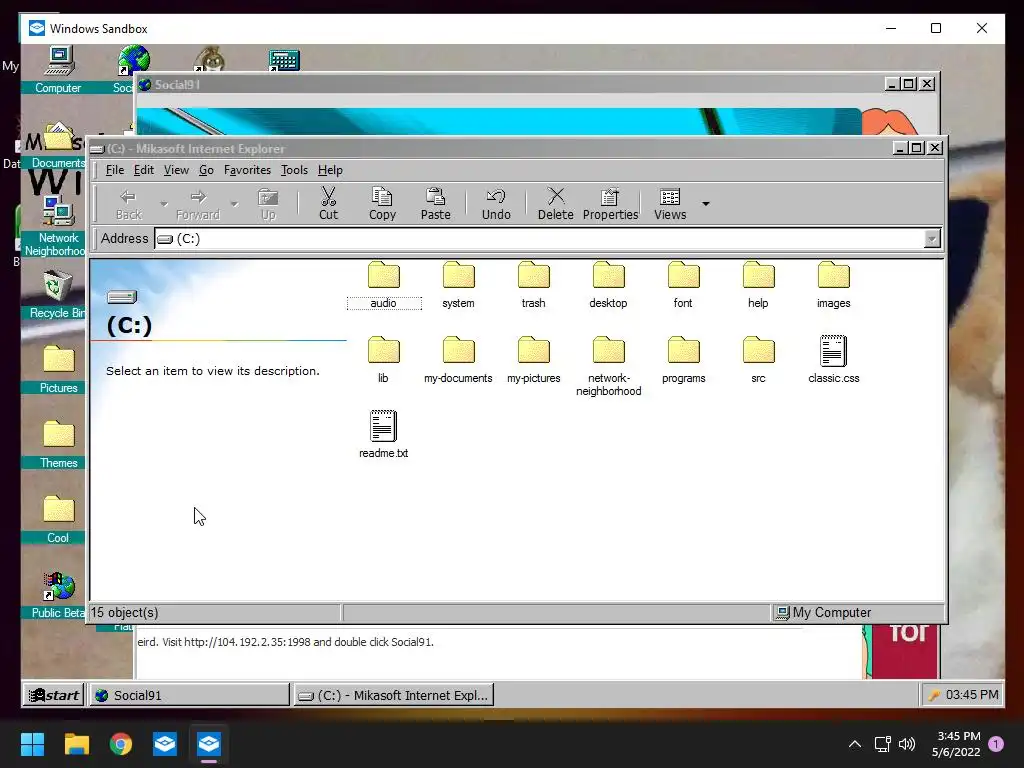1024x768 pixels.
Task: Open Chrome from the Windows taskbar
Action: pos(121,744)
